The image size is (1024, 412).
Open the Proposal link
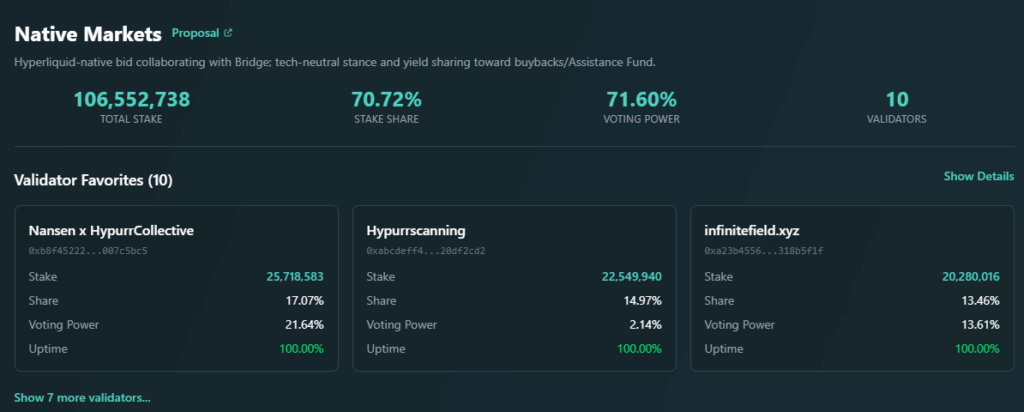click(x=195, y=34)
